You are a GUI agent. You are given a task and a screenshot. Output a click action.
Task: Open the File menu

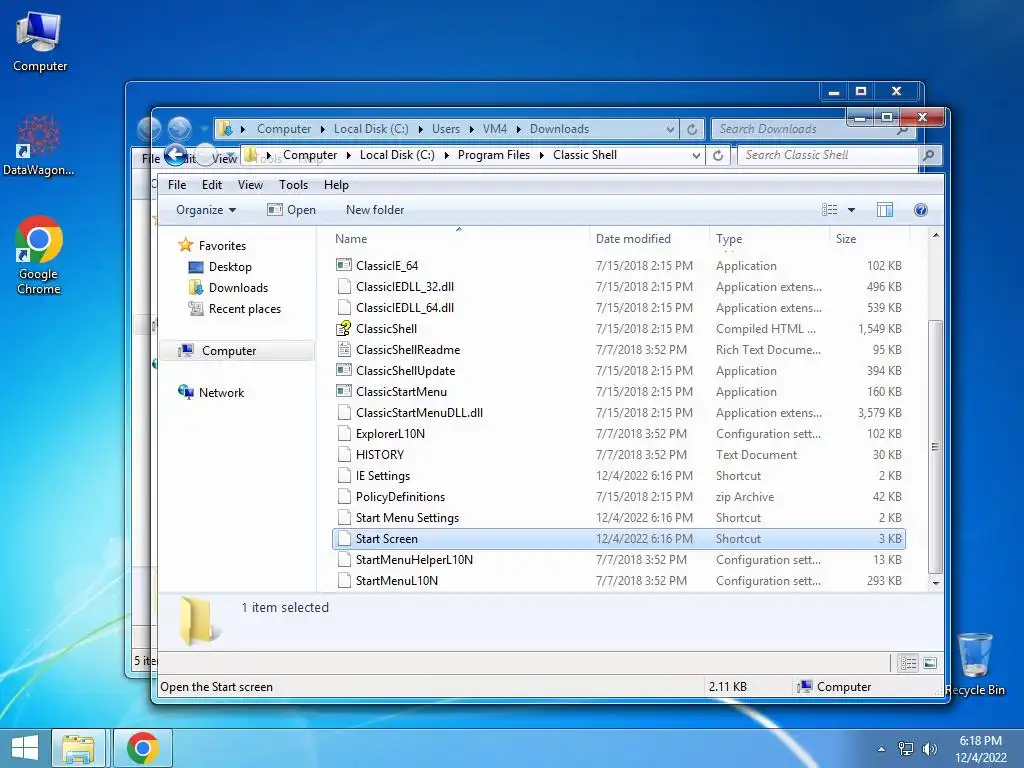(x=177, y=185)
